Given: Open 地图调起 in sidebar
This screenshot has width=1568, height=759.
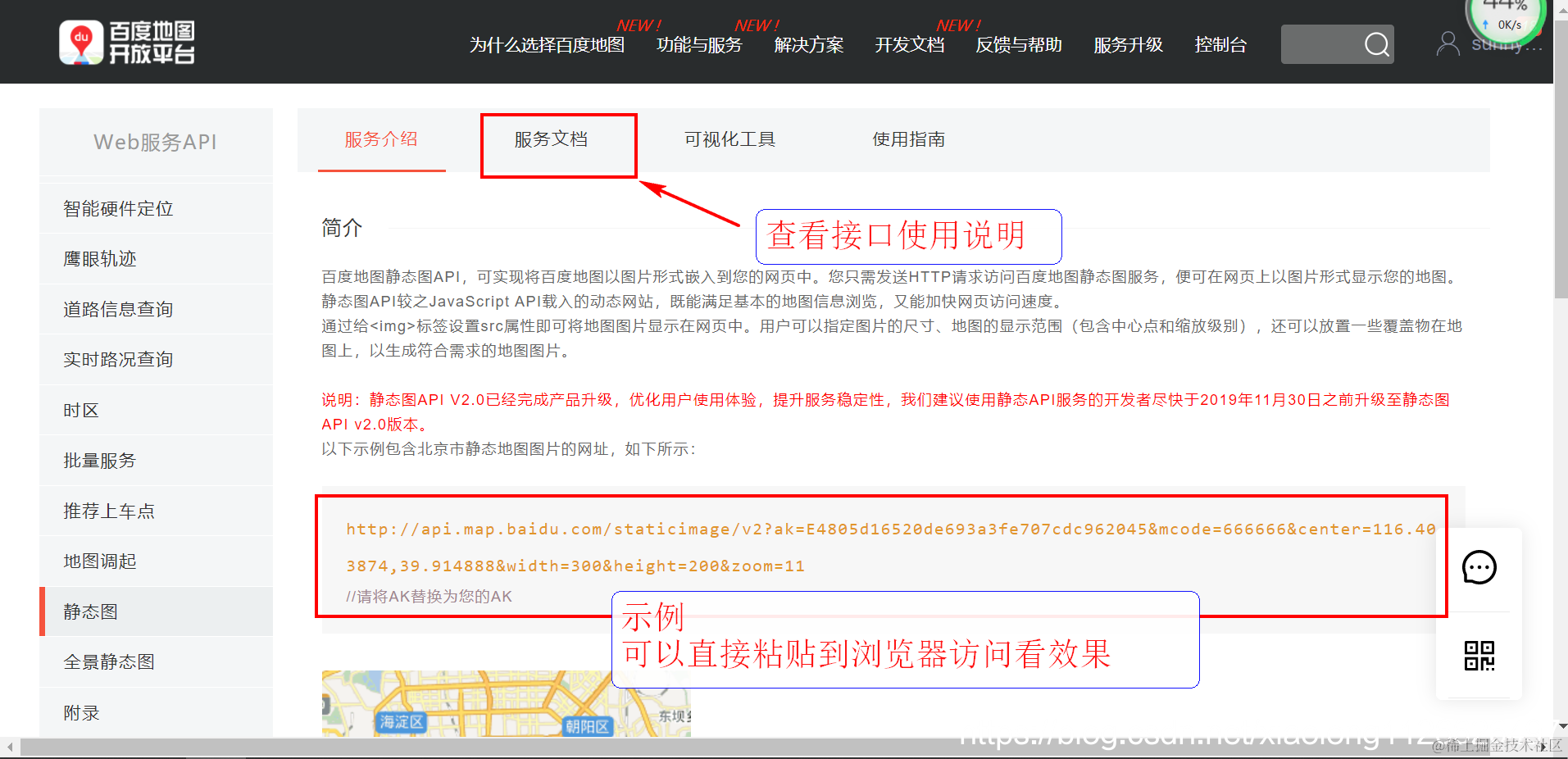Looking at the screenshot, I should [x=156, y=561].
